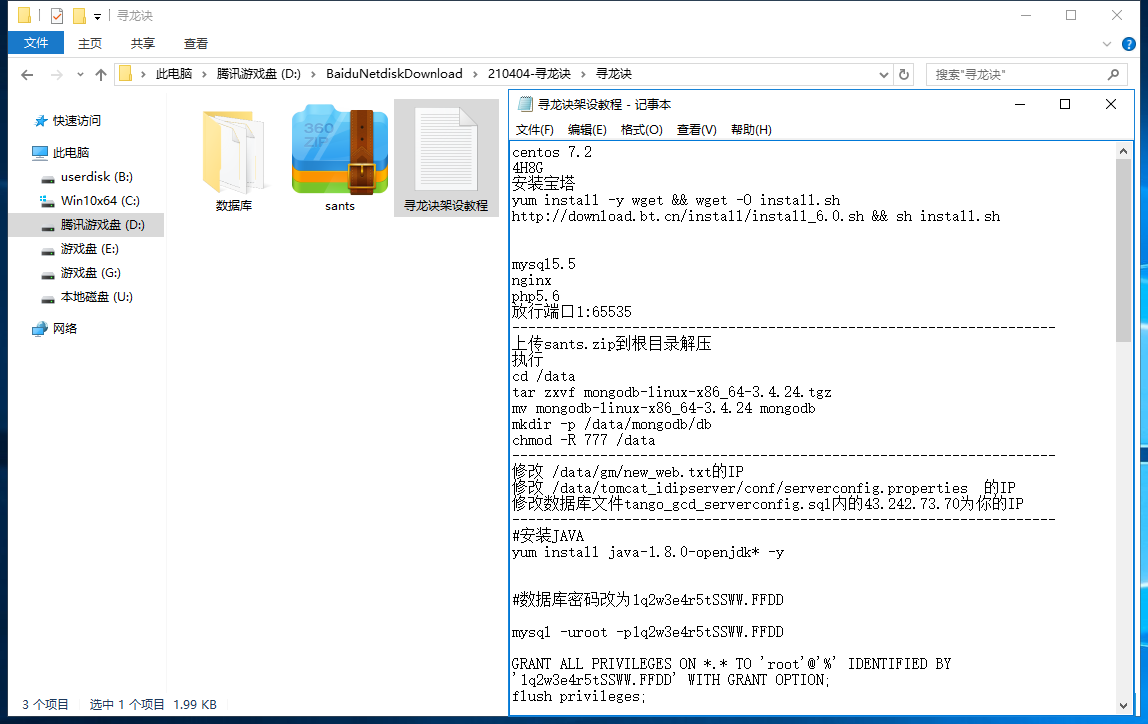Click 此电脑 in address breadcrumb
The width and height of the screenshot is (1148, 724).
point(174,74)
